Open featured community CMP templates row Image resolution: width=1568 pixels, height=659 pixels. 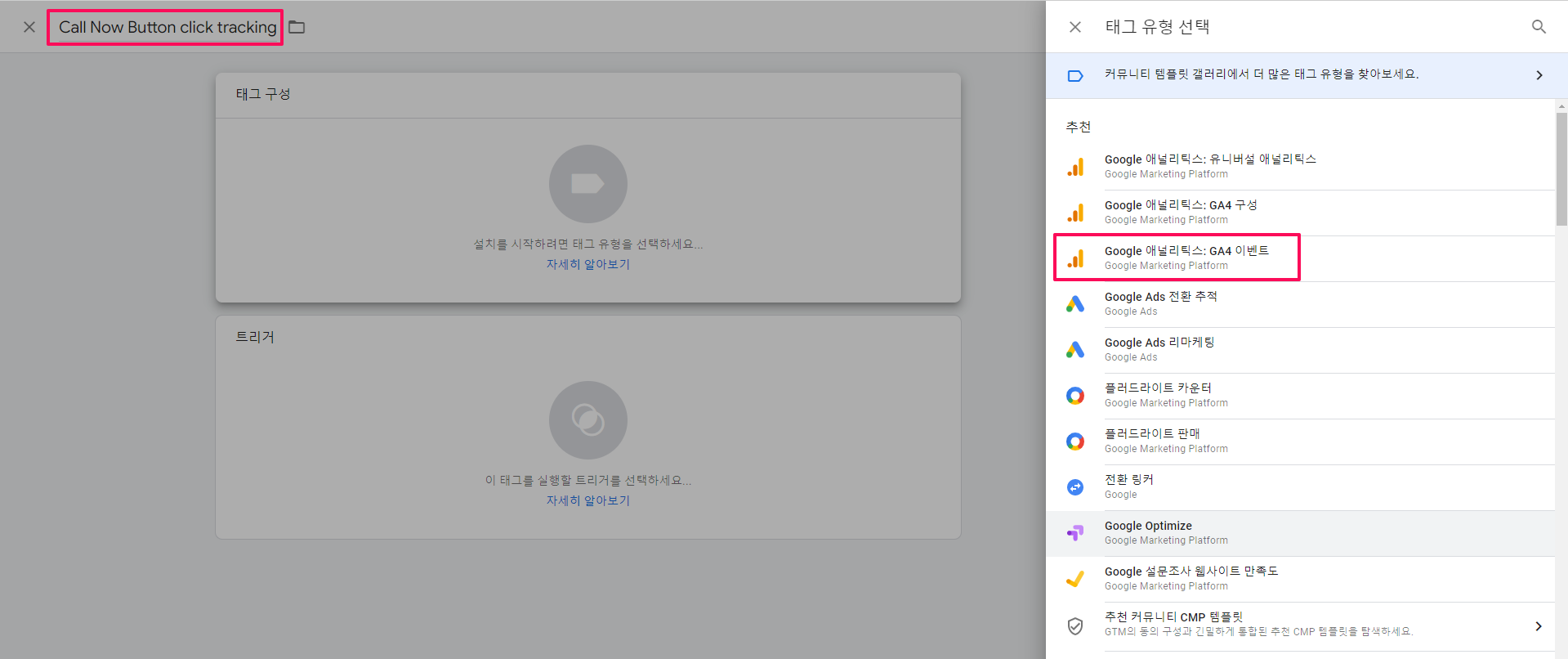click(1301, 625)
